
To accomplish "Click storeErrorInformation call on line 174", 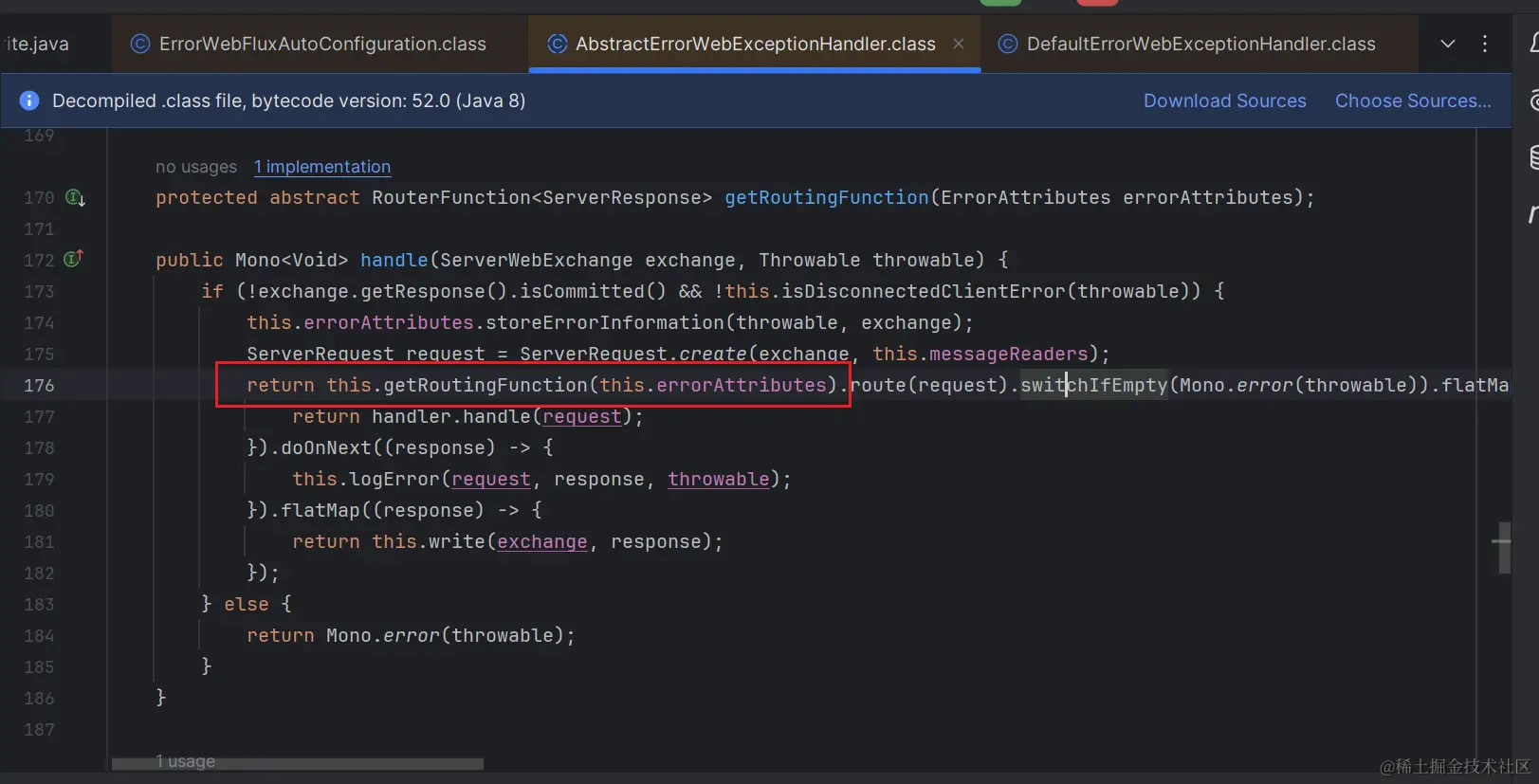I will coord(605,322).
